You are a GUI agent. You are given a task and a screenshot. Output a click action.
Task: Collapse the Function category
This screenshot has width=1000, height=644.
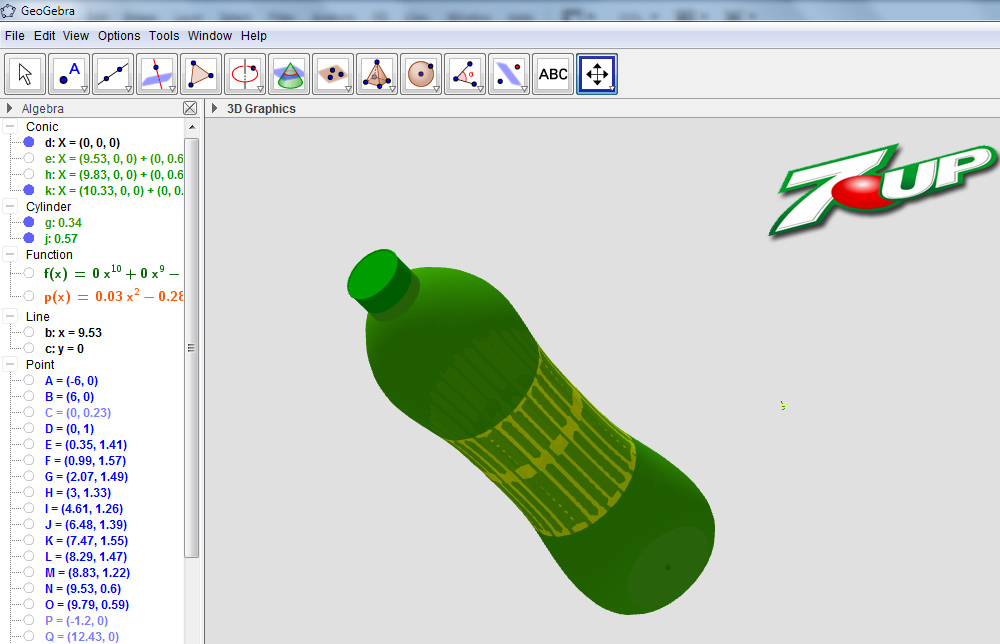coord(10,254)
